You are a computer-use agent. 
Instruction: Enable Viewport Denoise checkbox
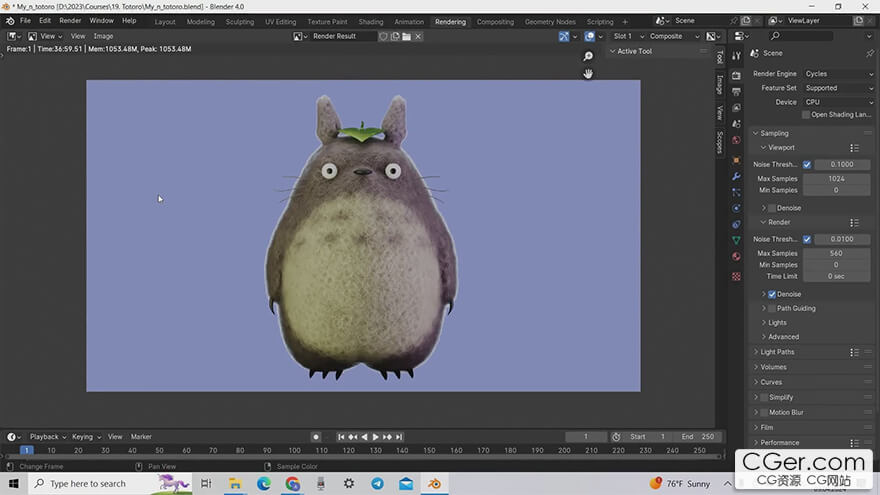click(x=772, y=208)
